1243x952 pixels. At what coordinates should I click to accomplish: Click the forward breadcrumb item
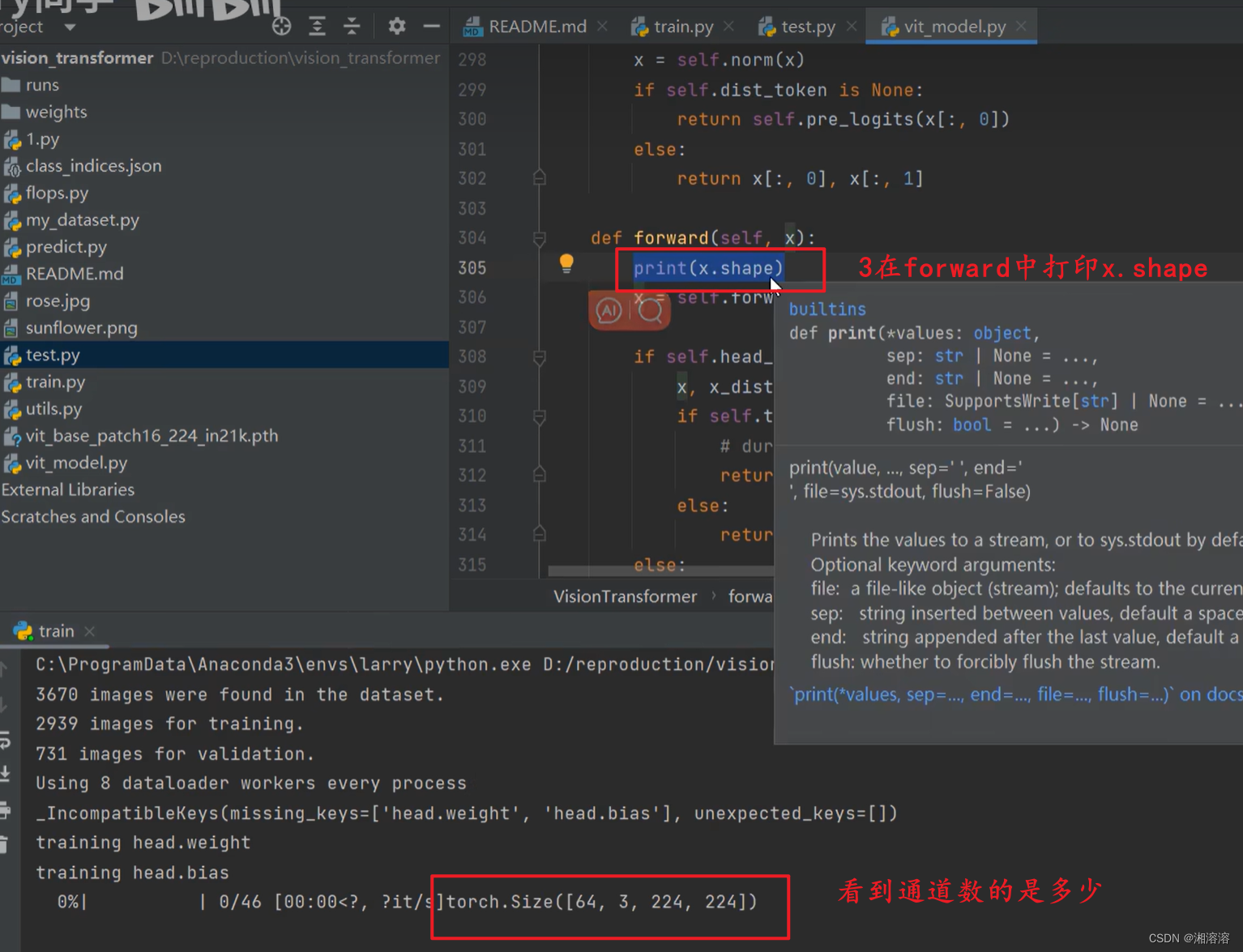coord(750,596)
